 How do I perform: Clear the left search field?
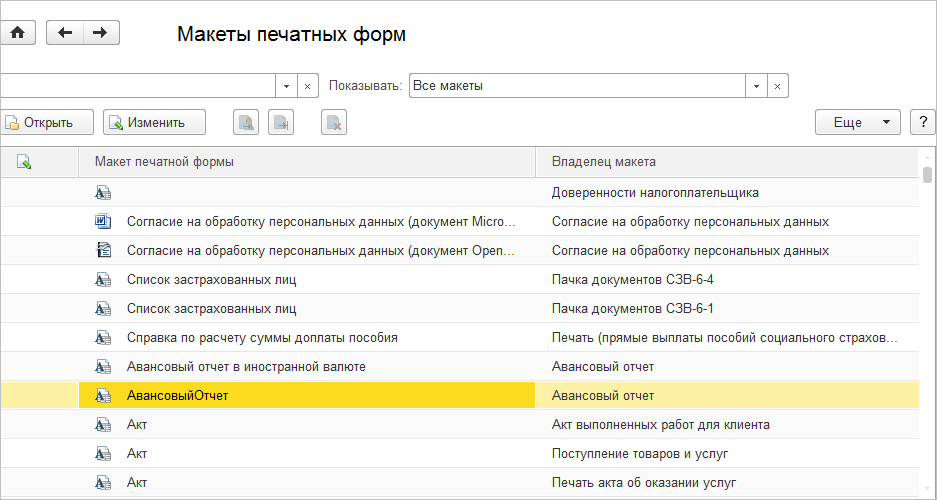[308, 86]
